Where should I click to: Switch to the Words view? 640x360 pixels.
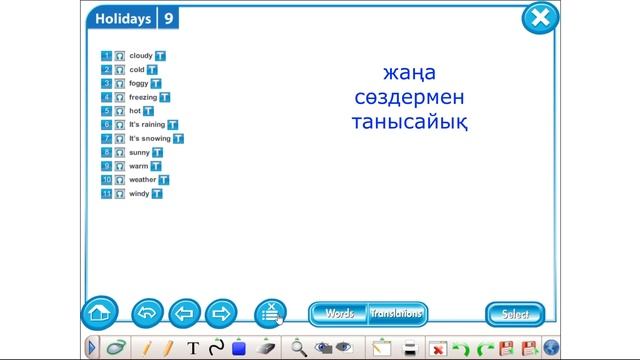point(339,314)
